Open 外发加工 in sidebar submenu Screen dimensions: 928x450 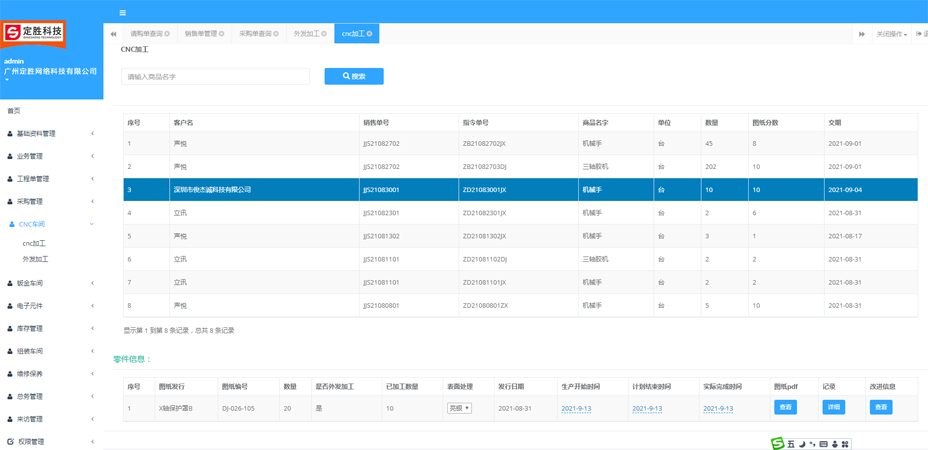click(x=35, y=259)
